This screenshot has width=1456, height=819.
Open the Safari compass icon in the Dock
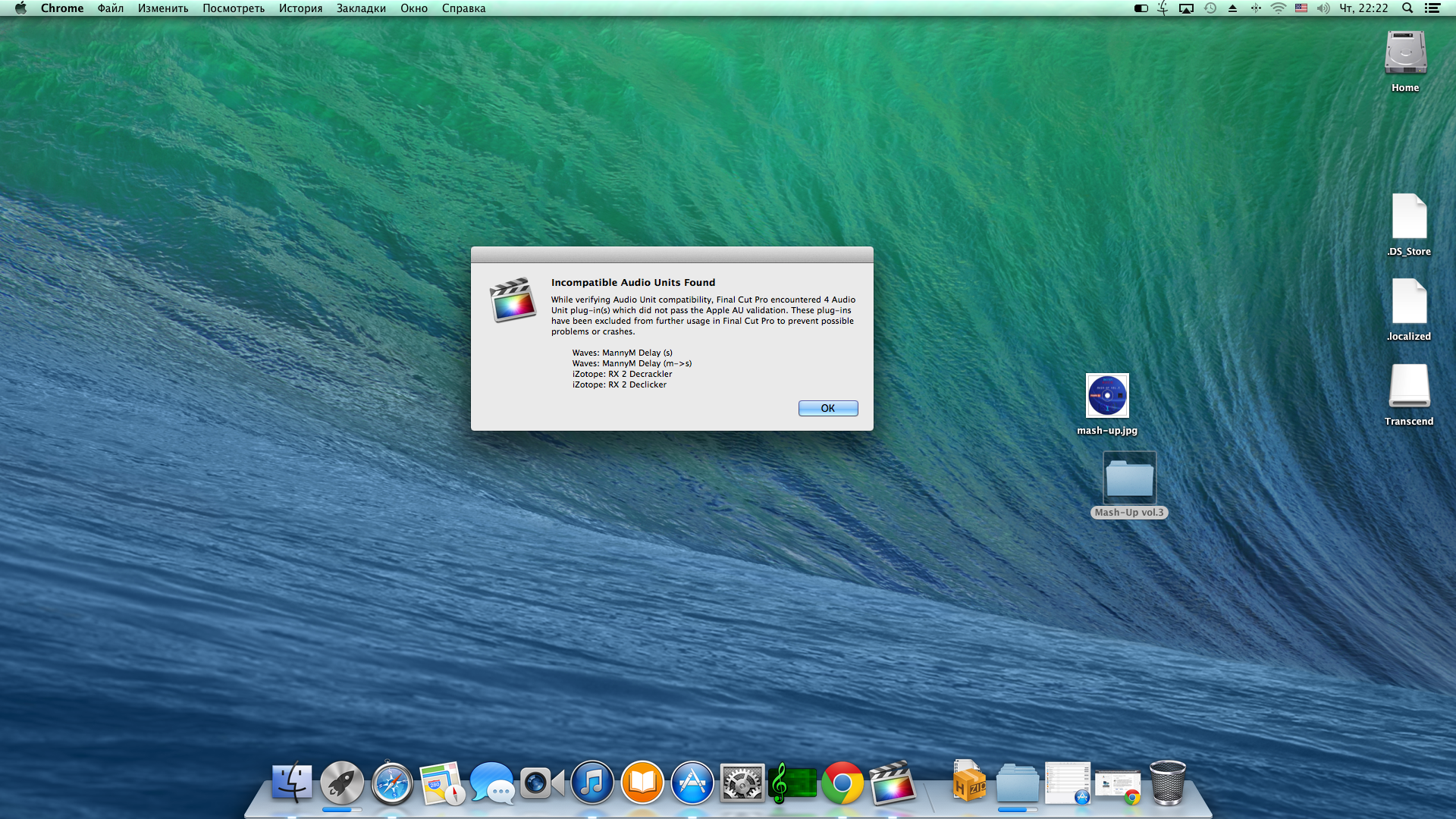392,783
